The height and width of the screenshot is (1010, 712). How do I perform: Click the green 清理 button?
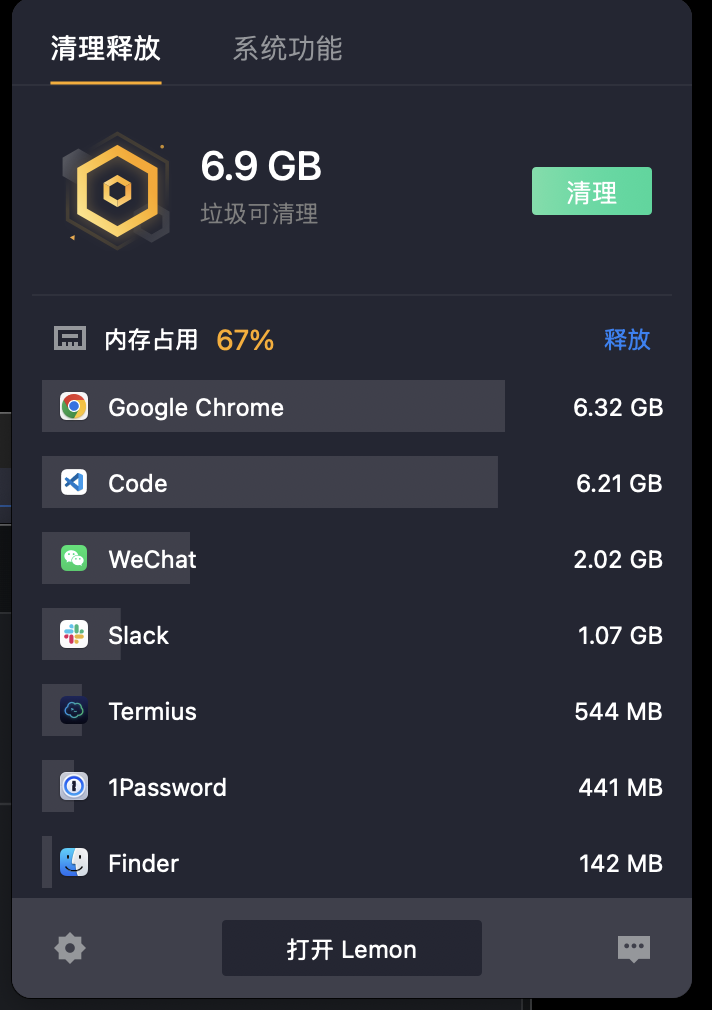click(592, 191)
